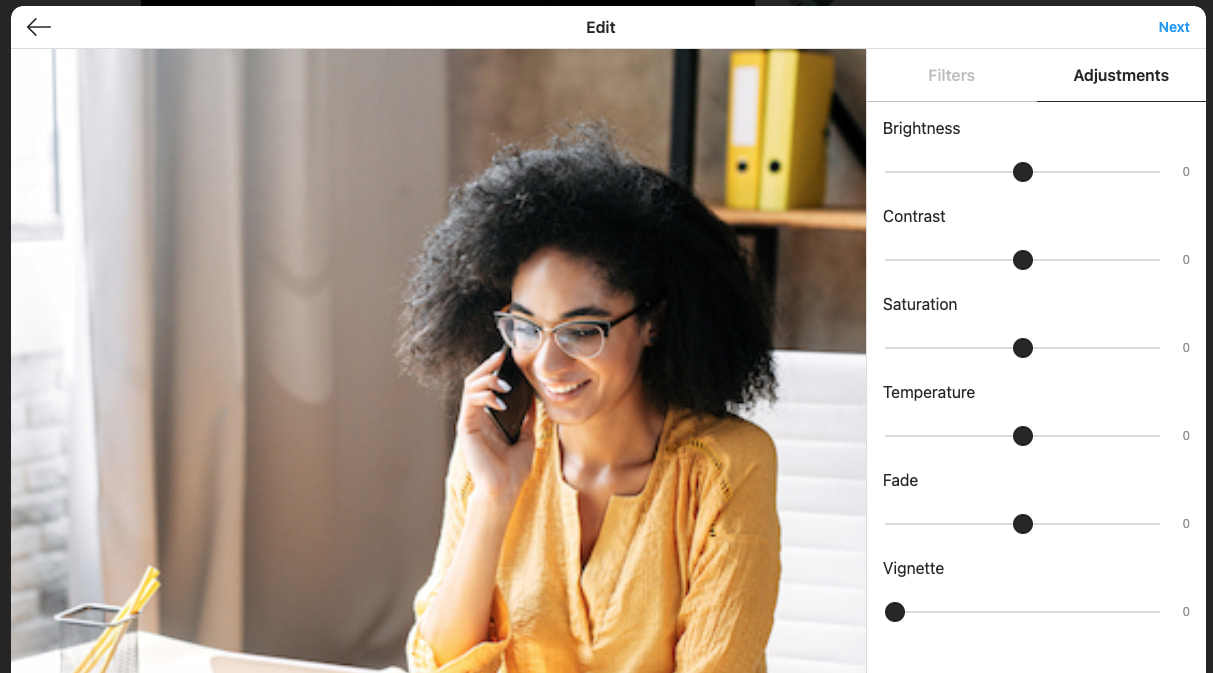This screenshot has width=1213, height=673.
Task: Click the Fade slider handle
Action: pos(1022,524)
